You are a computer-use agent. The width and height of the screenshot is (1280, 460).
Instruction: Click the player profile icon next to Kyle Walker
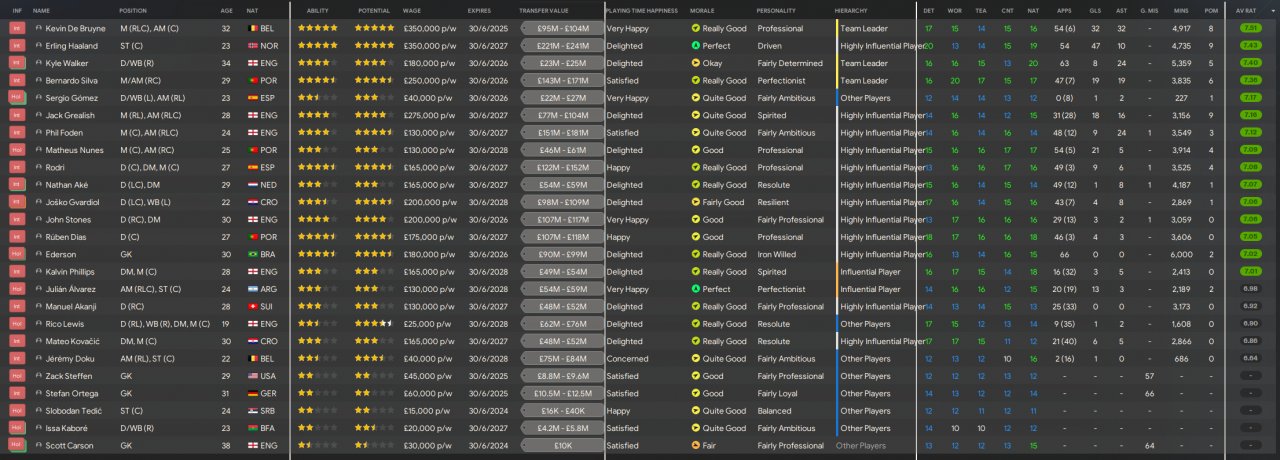(38, 63)
